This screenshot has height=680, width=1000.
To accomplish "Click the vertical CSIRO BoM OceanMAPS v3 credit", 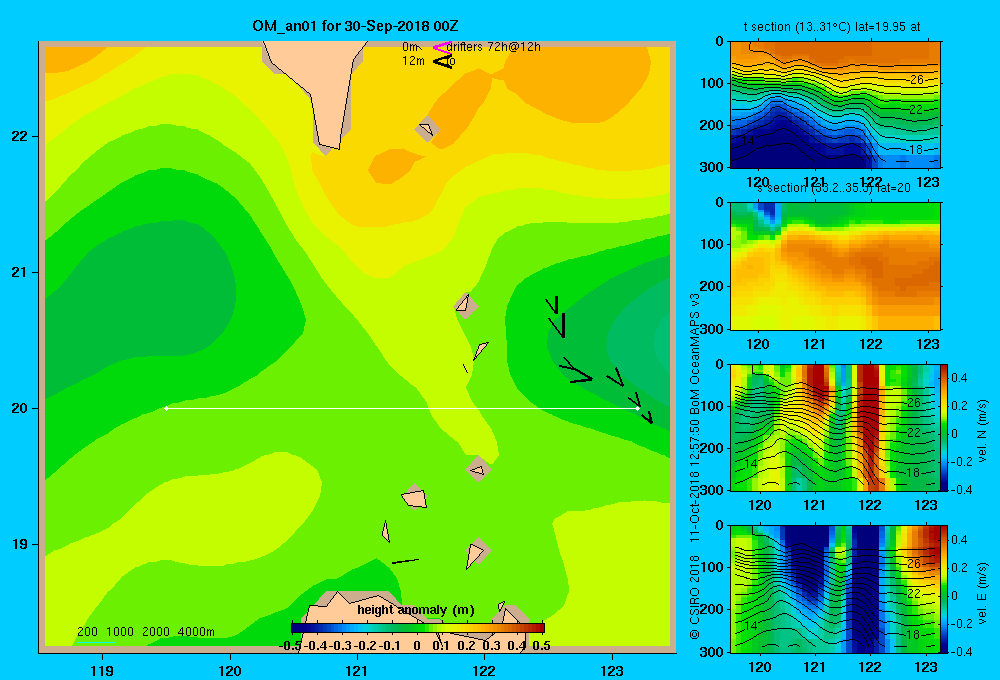I will (x=695, y=466).
